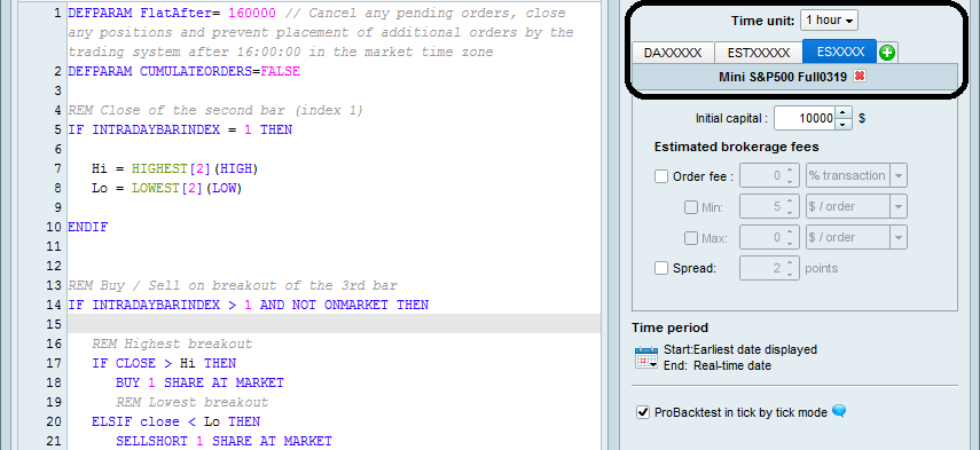Click line 17 IF CLOSE > Hi THEN
The width and height of the screenshot is (980, 450).
pos(164,363)
